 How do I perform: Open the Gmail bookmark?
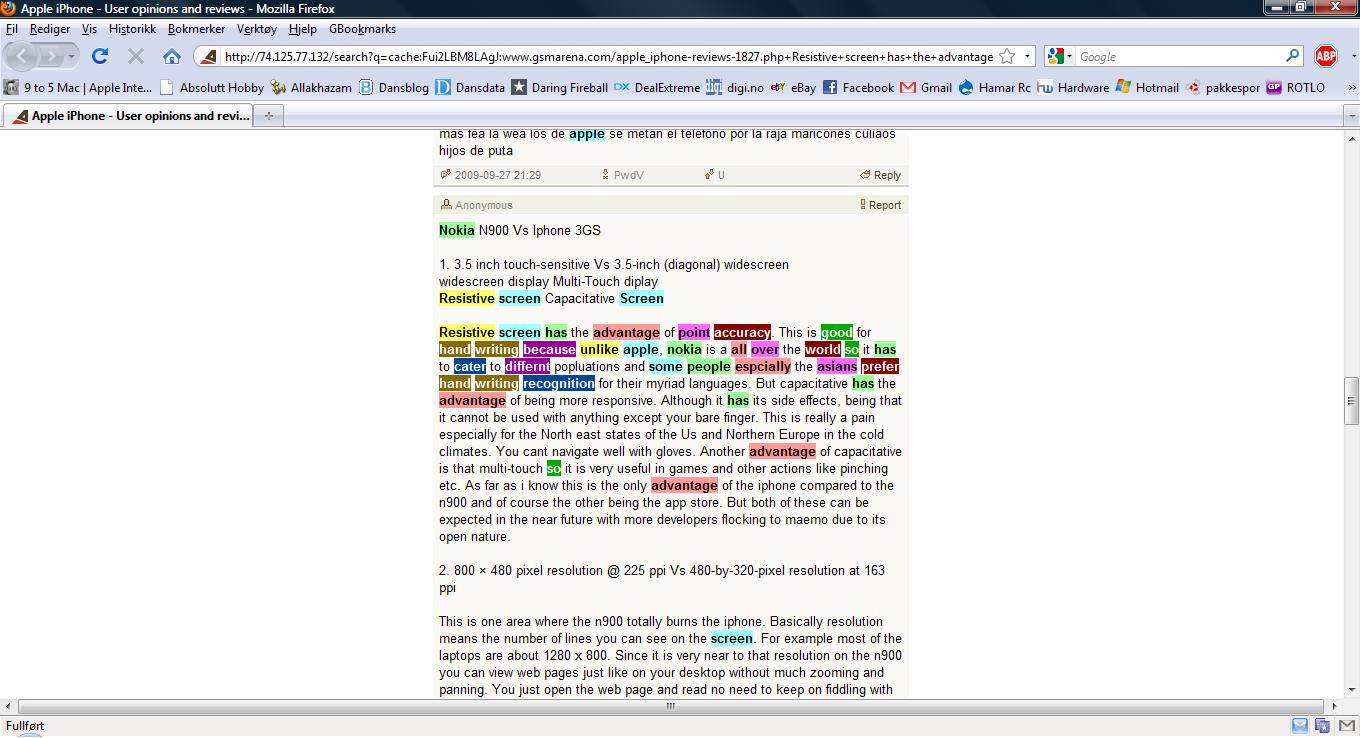click(926, 87)
